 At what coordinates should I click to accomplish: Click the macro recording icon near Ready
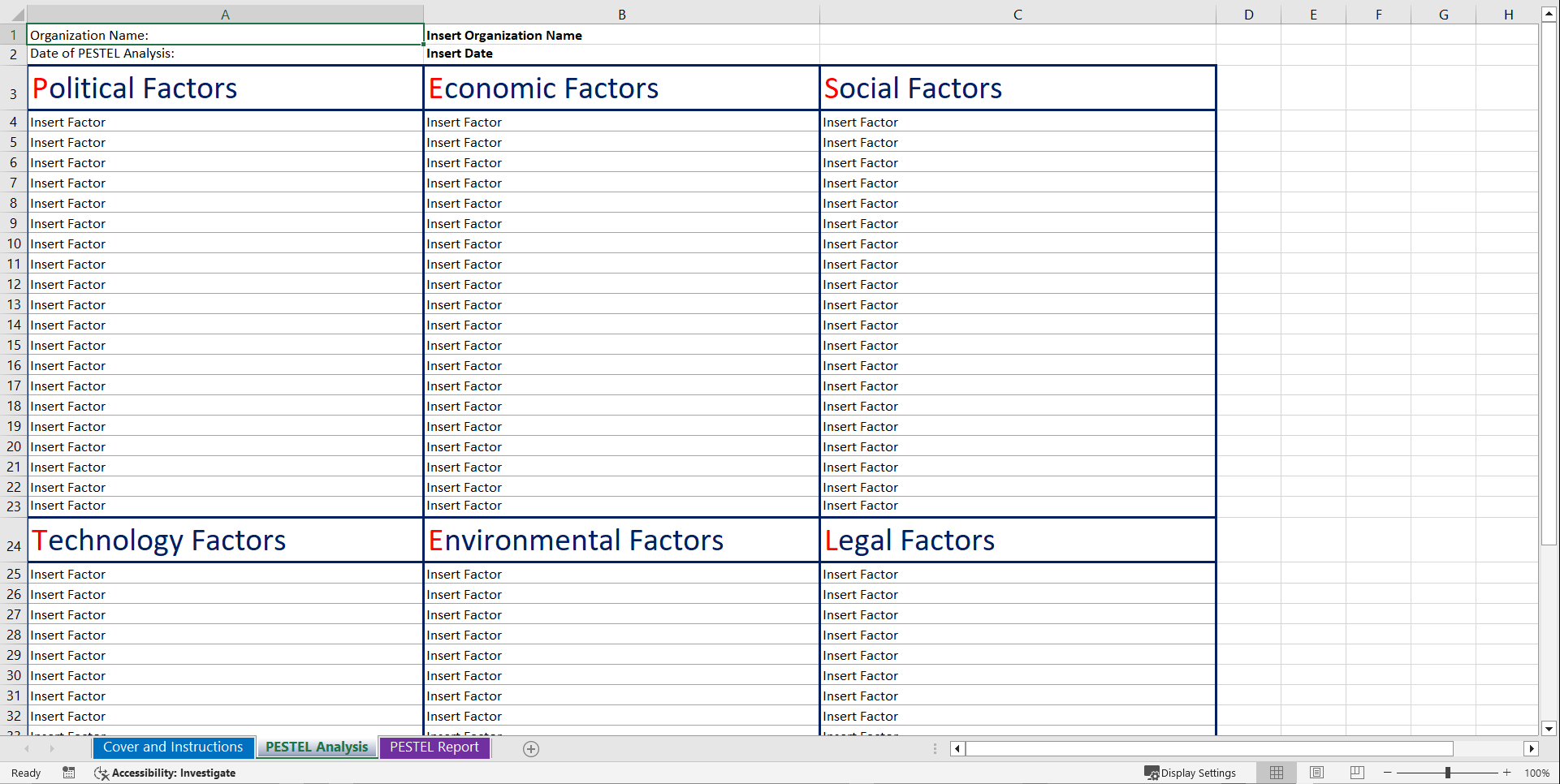click(69, 773)
